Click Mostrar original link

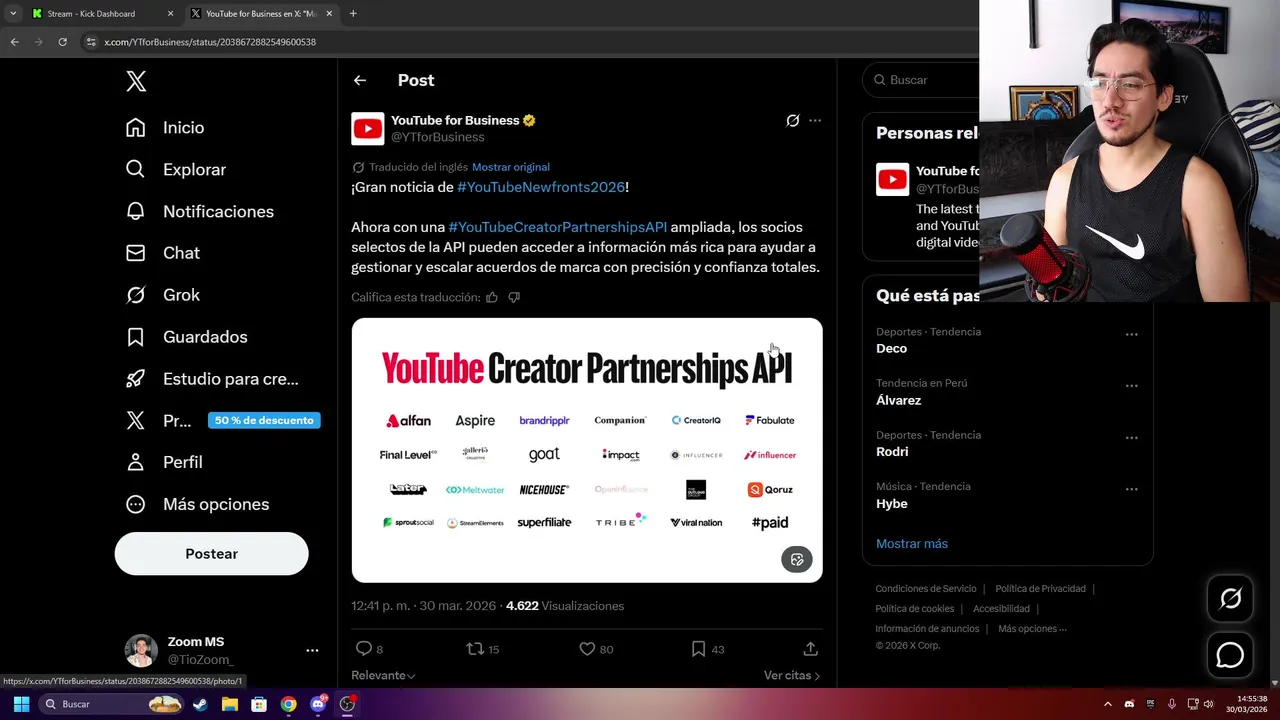(511, 167)
